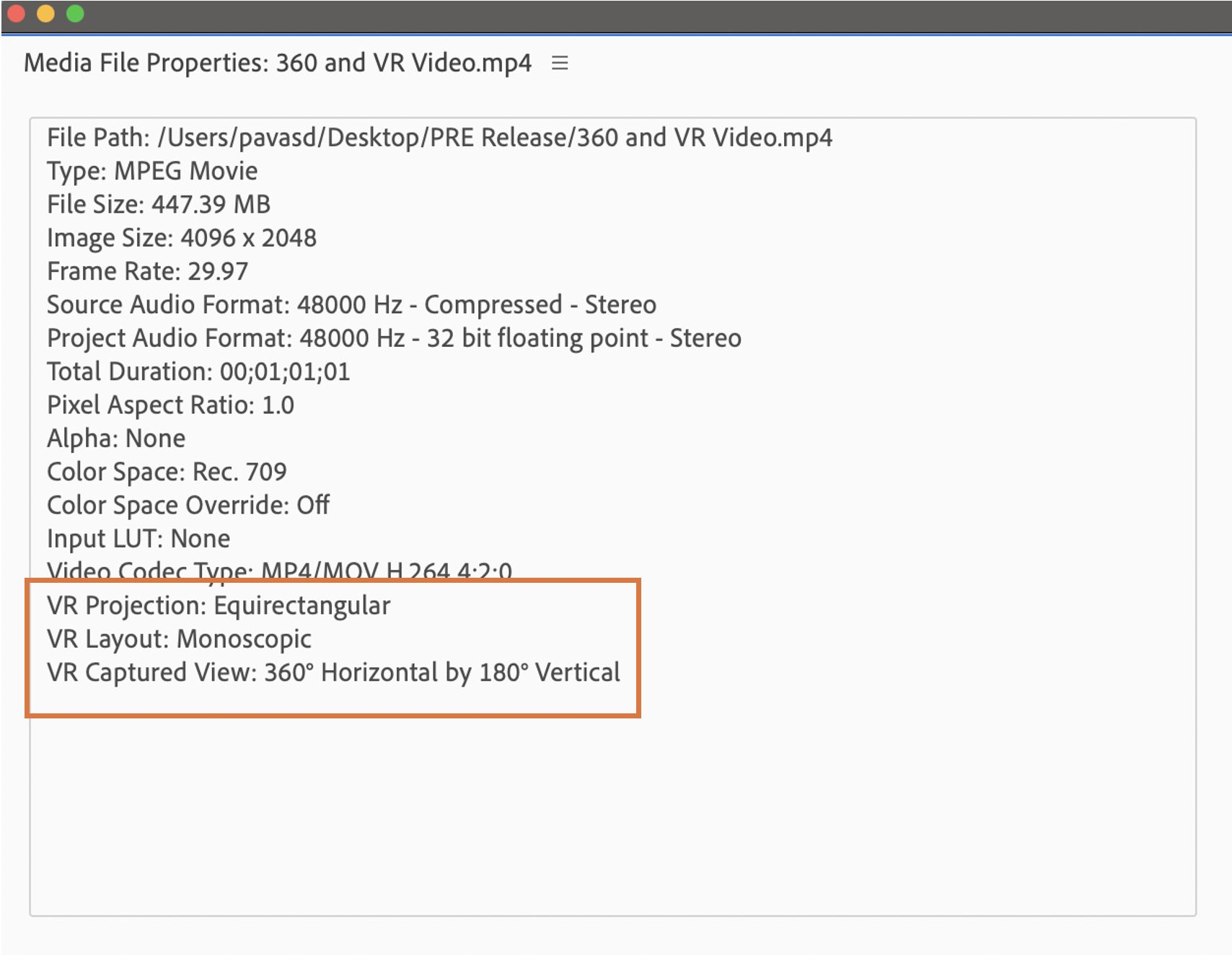The width and height of the screenshot is (1232, 955).
Task: Click the File Size 447.39 MB line
Action: coord(159,205)
